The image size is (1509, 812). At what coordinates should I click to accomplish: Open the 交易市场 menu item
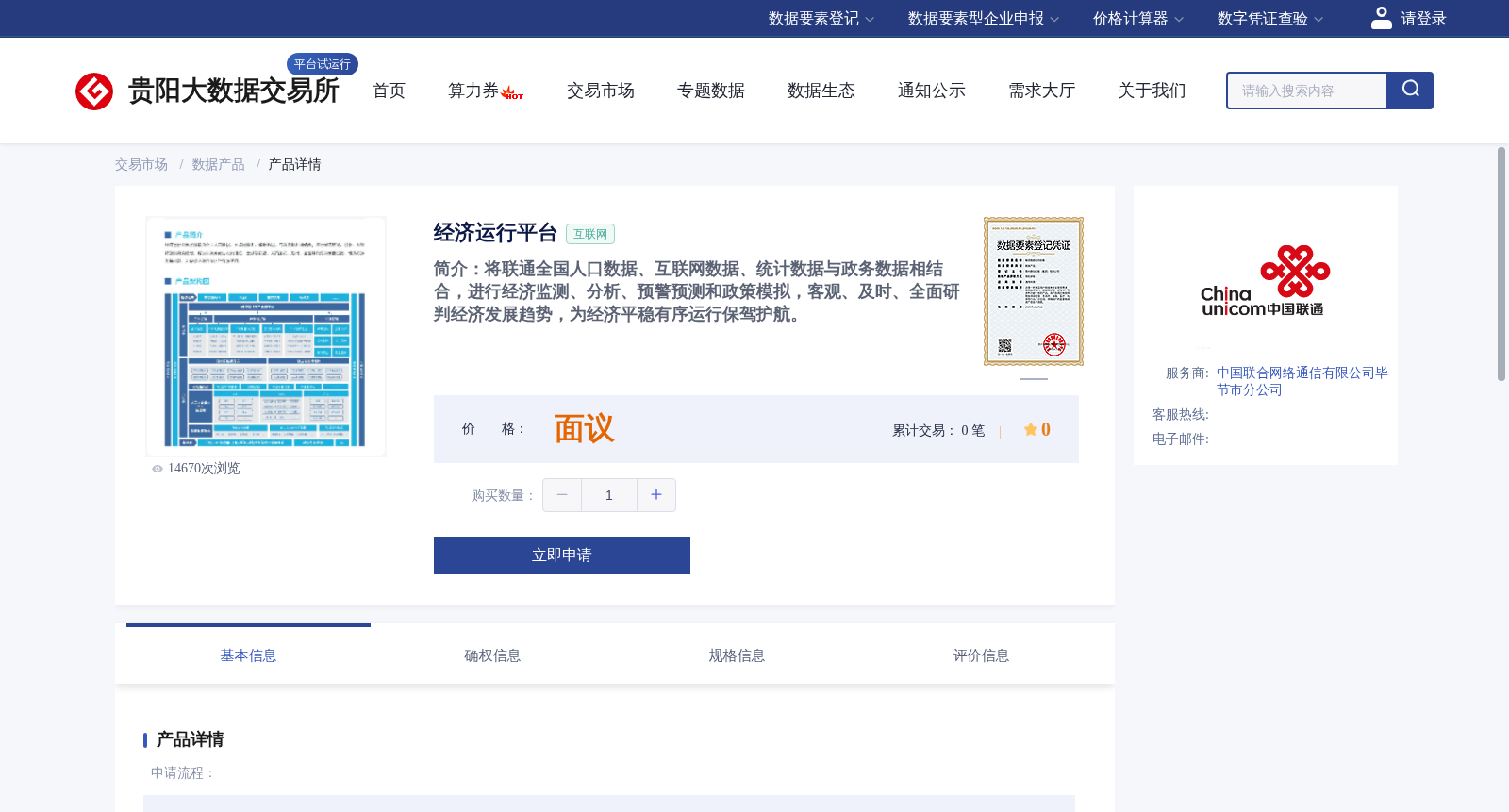(x=601, y=91)
